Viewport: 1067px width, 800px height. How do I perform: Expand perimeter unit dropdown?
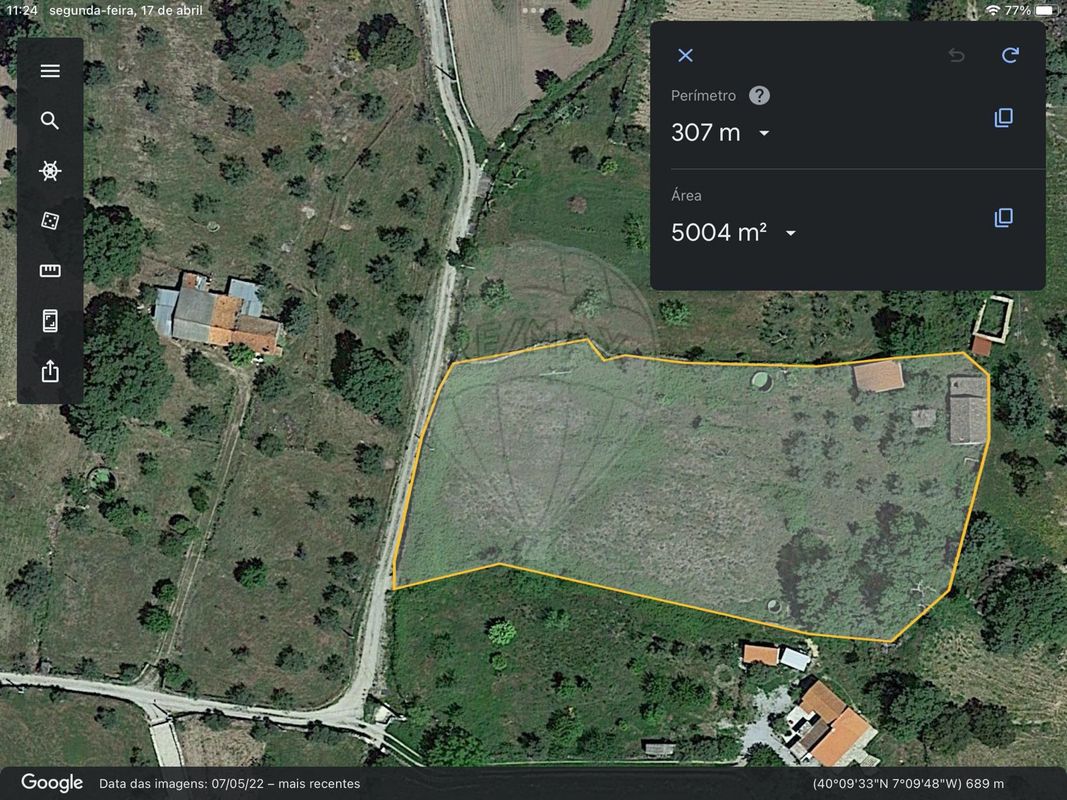[x=764, y=133]
